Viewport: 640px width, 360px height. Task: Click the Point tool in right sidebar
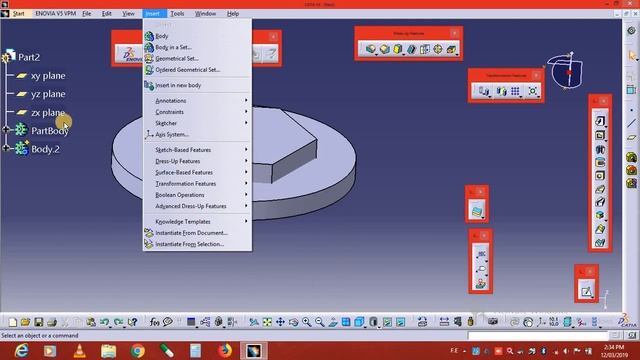tap(631, 110)
